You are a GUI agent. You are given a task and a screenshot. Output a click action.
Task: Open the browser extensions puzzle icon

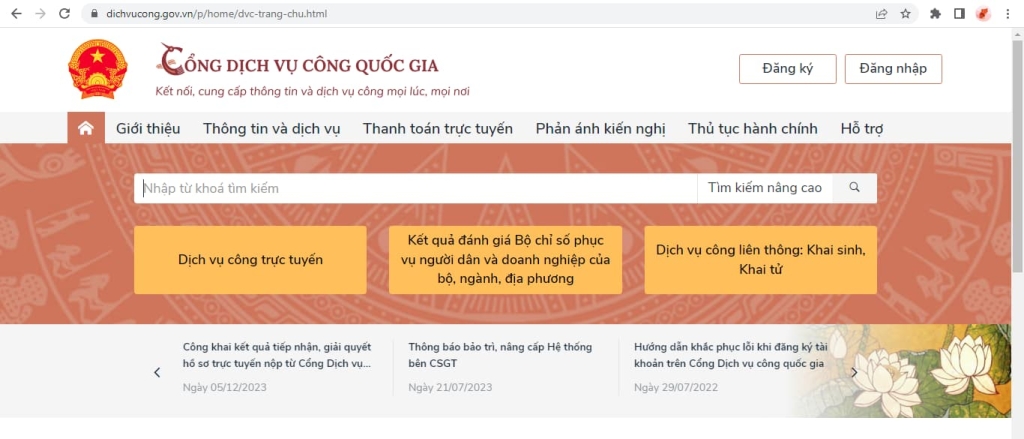point(935,14)
